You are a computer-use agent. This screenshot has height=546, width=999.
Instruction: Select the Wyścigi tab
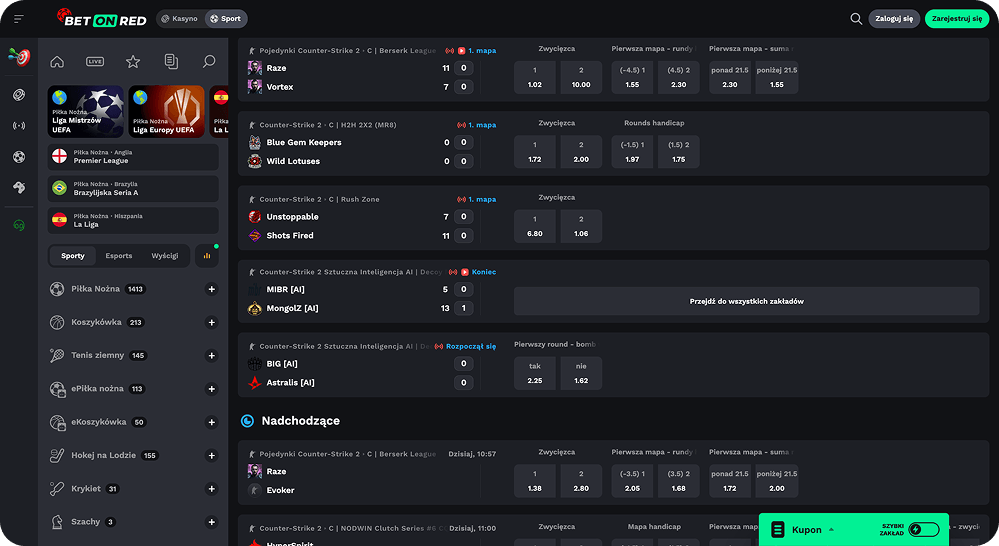pyautogui.click(x=165, y=256)
